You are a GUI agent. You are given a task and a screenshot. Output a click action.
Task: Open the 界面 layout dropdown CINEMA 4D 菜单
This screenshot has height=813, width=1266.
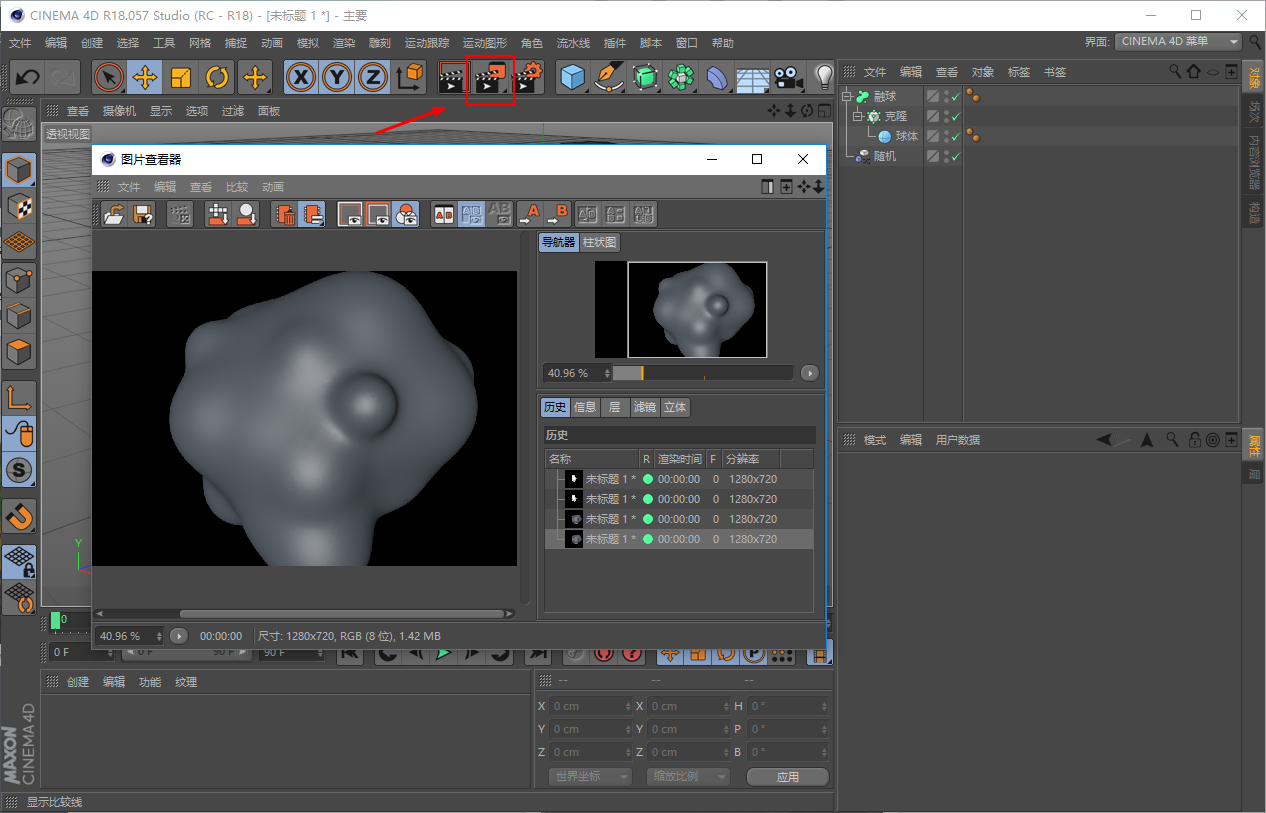pyautogui.click(x=1180, y=42)
